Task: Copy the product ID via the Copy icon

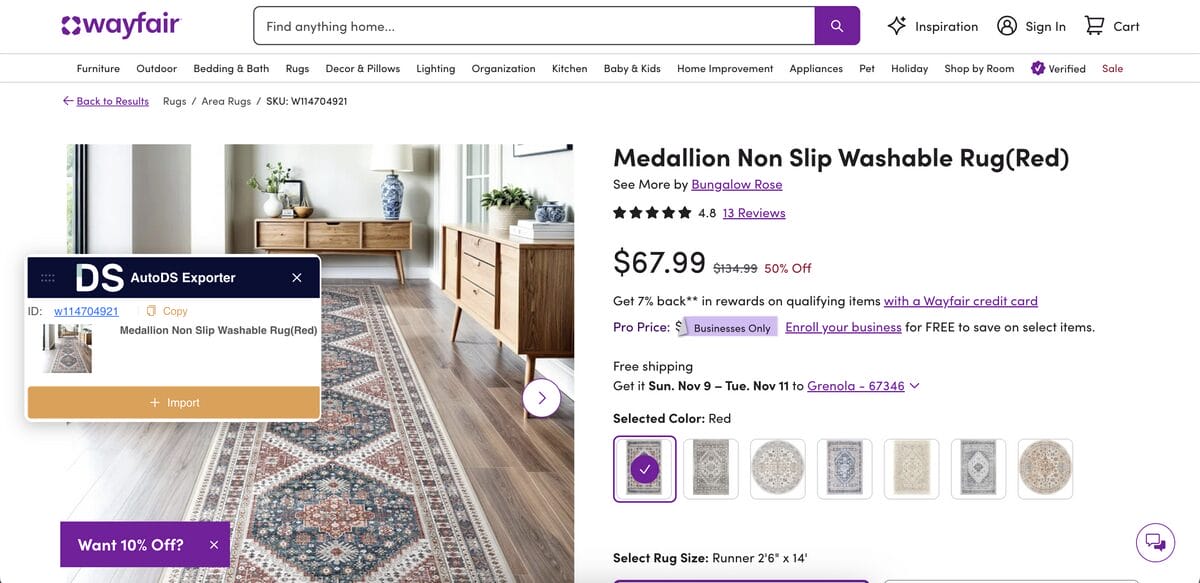Action: tap(153, 310)
